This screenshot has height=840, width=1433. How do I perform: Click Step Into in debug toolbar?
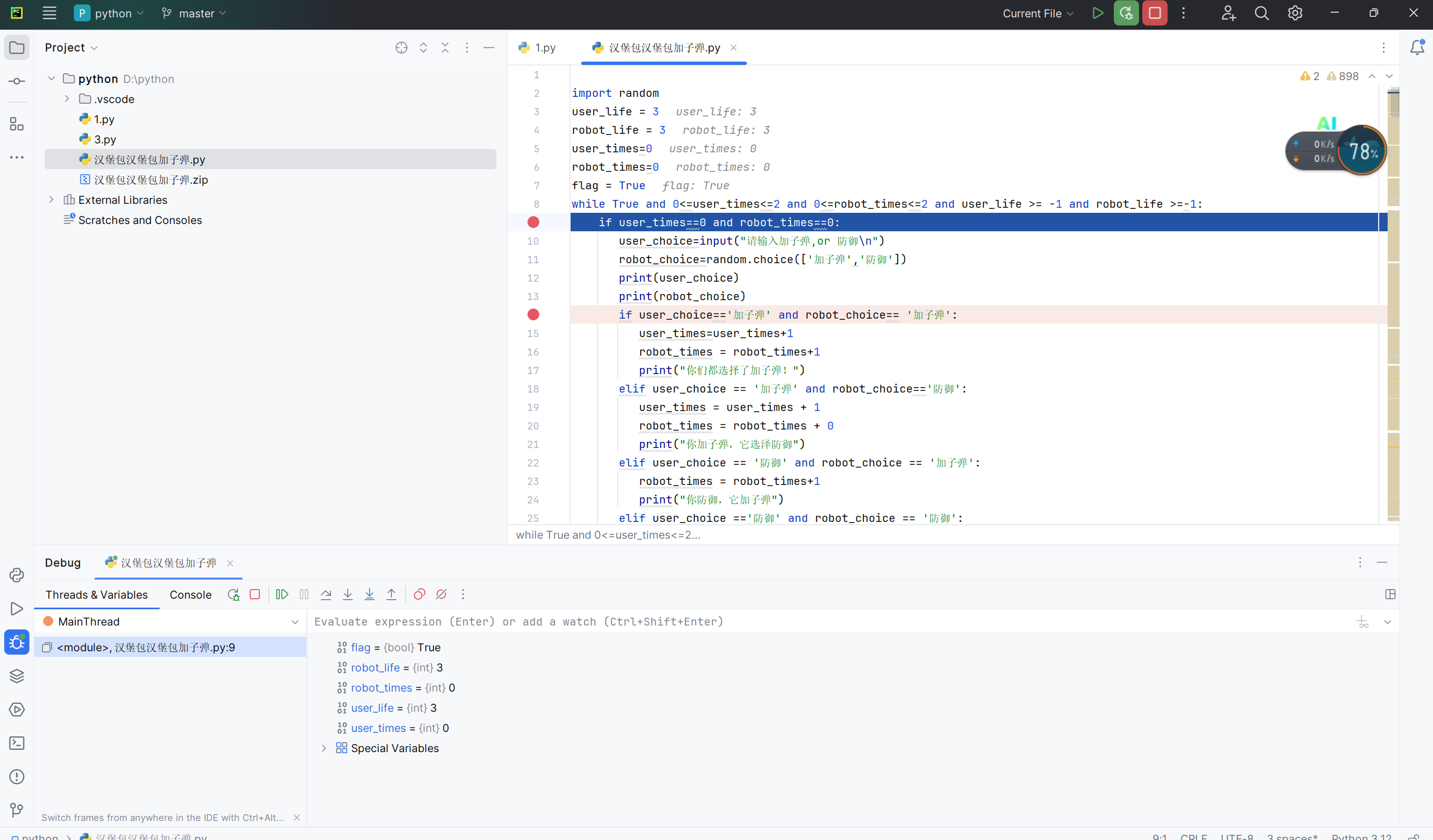tap(347, 594)
